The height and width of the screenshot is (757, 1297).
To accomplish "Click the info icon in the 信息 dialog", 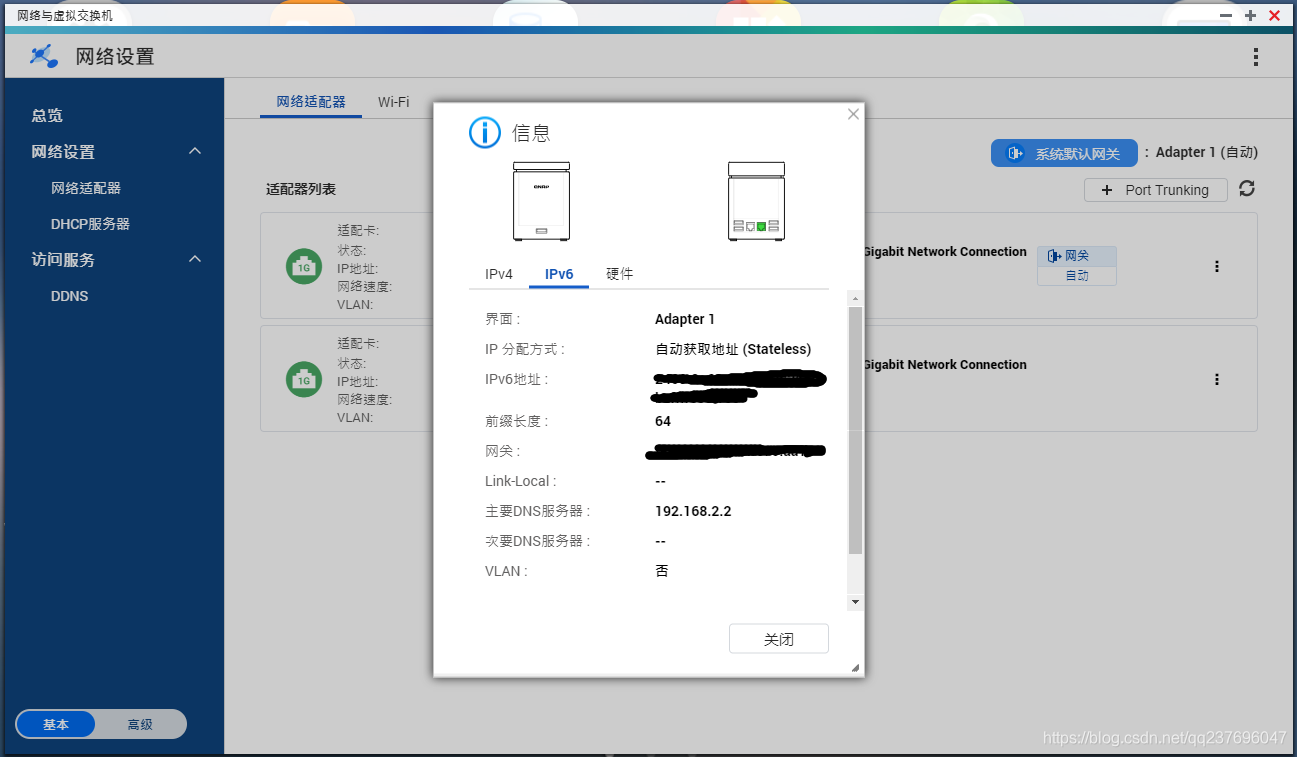I will (484, 132).
